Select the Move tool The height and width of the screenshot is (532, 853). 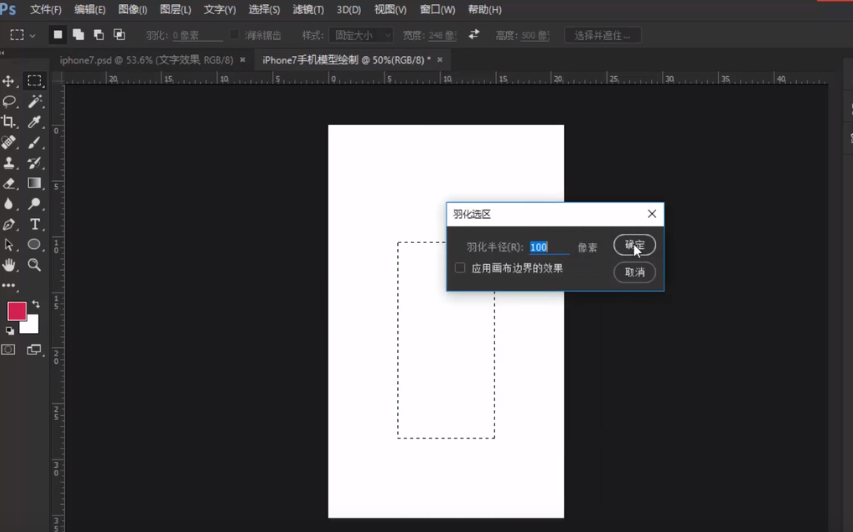[8, 81]
